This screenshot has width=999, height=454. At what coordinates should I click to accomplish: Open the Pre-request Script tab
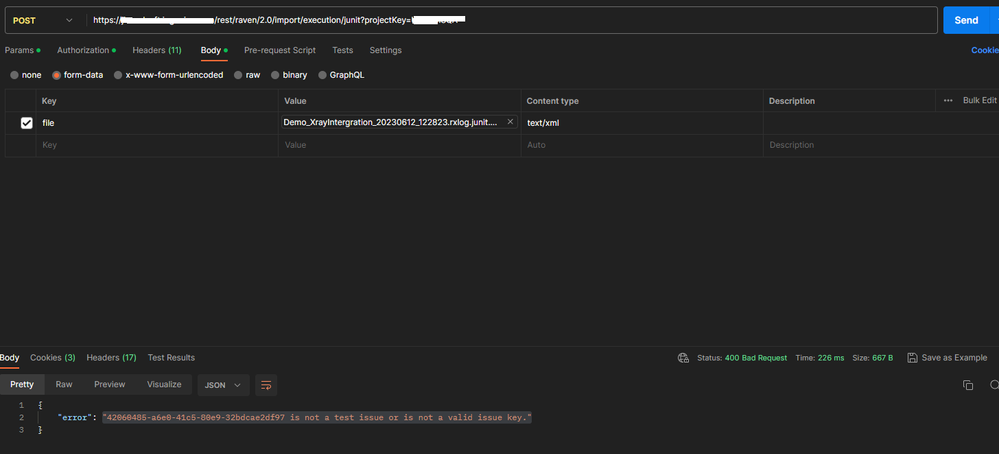pyautogui.click(x=280, y=50)
